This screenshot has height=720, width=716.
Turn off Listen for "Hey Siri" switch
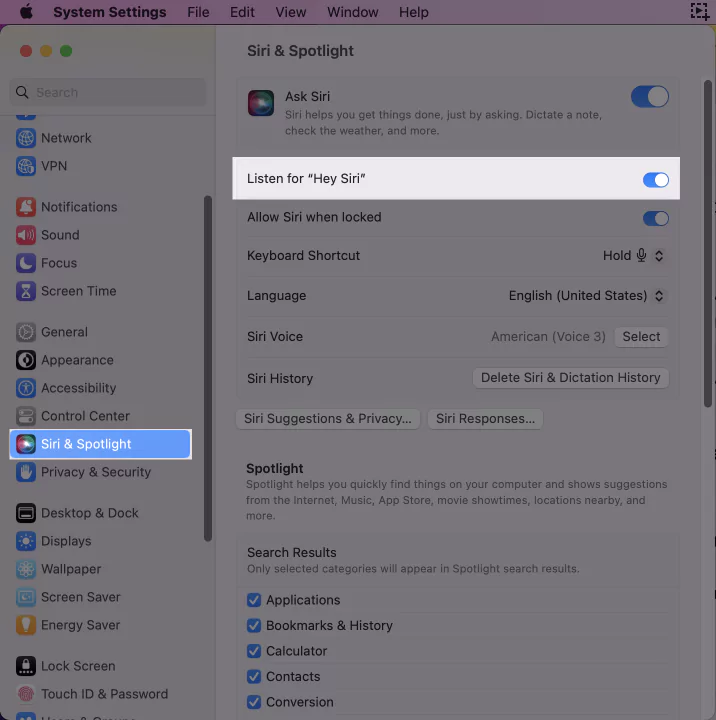tap(655, 180)
